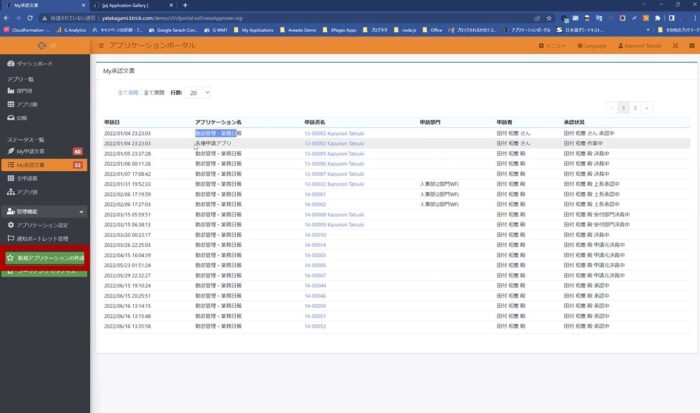The width and height of the screenshot is (700, 413).
Task: Open the 13-00006 Kazunori Tatsuki link
Action: click(334, 164)
